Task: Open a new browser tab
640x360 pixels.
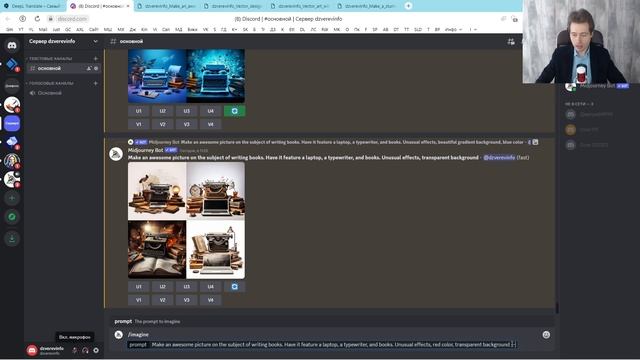Action: click(408, 6)
